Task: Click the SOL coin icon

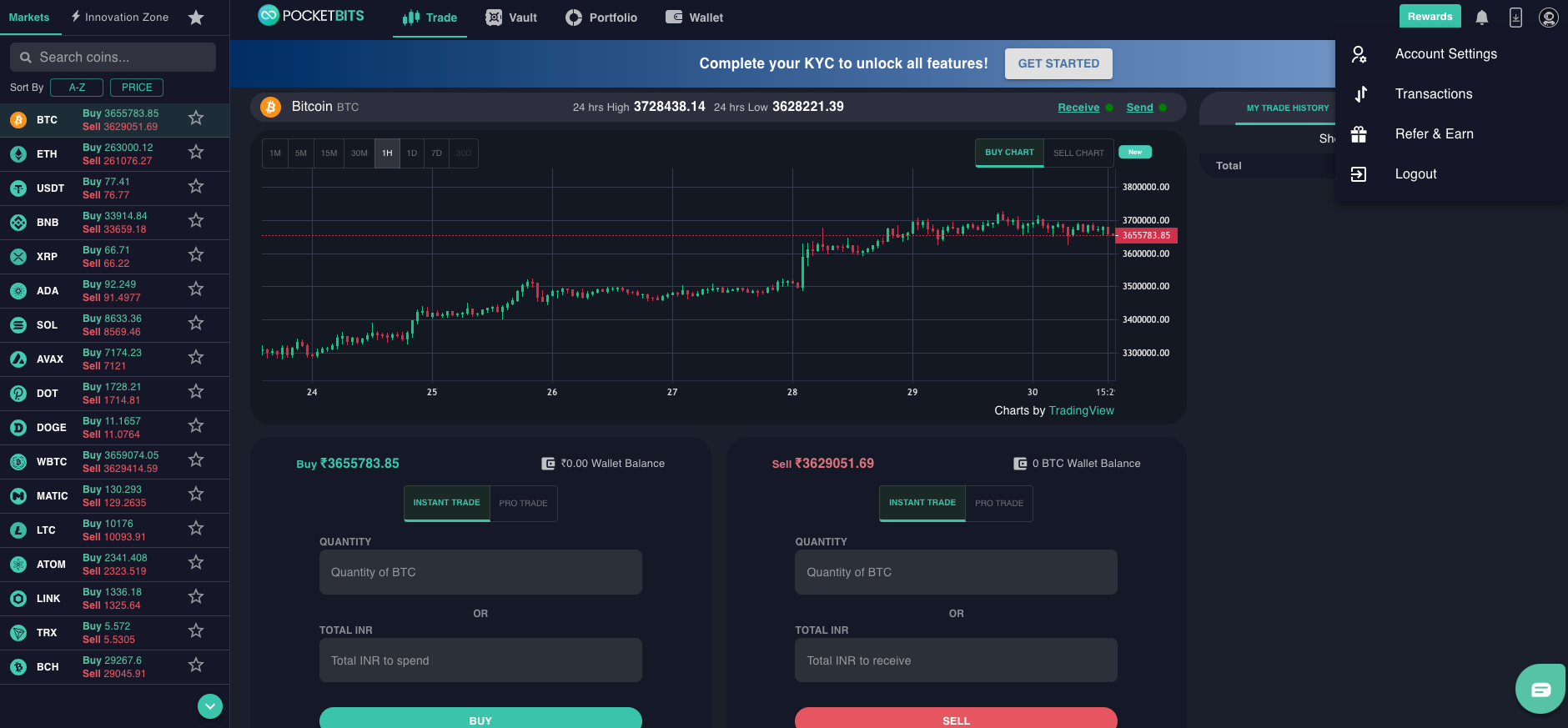Action: (18, 325)
